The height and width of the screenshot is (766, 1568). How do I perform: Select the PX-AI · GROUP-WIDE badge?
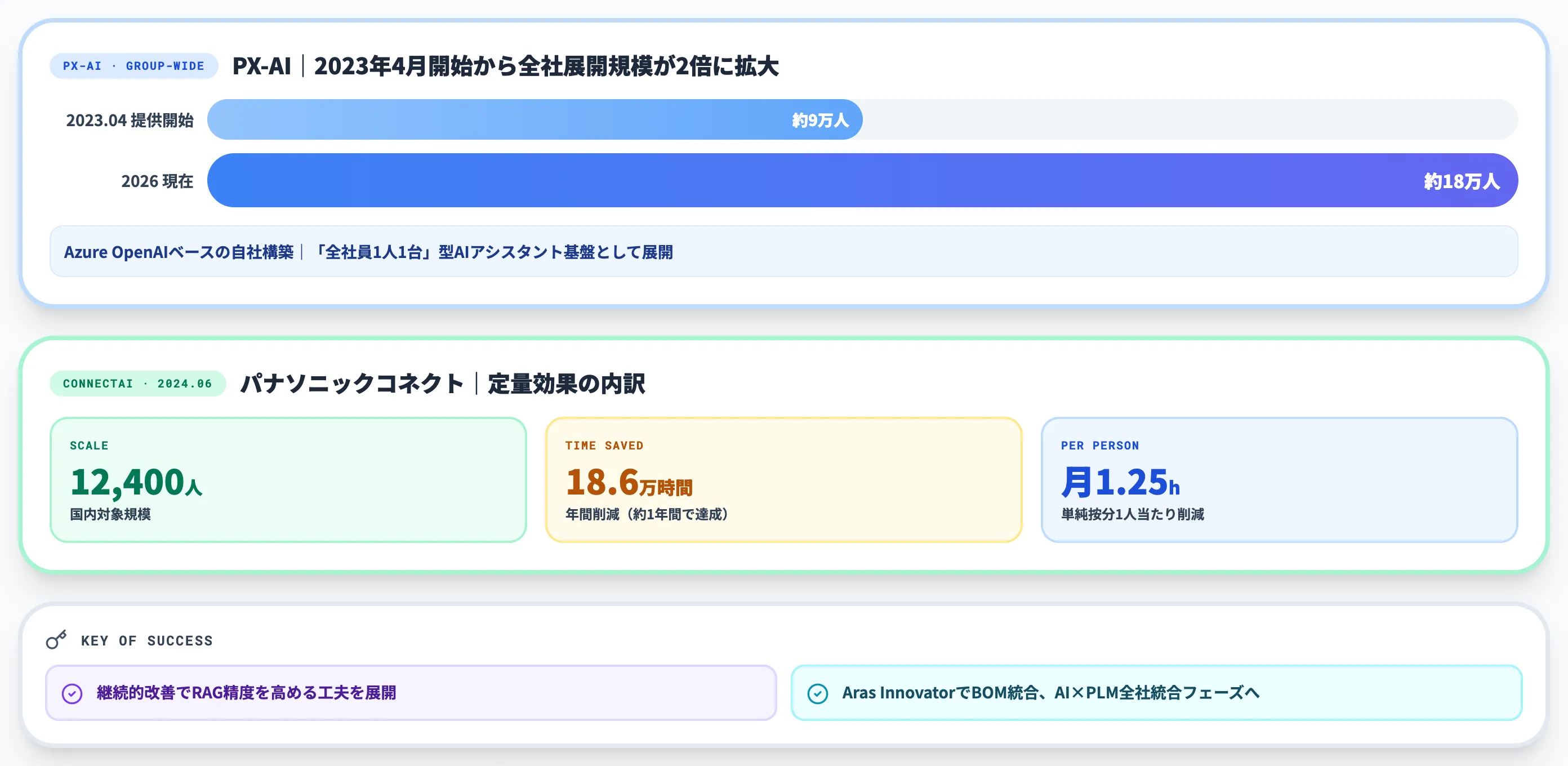[133, 66]
